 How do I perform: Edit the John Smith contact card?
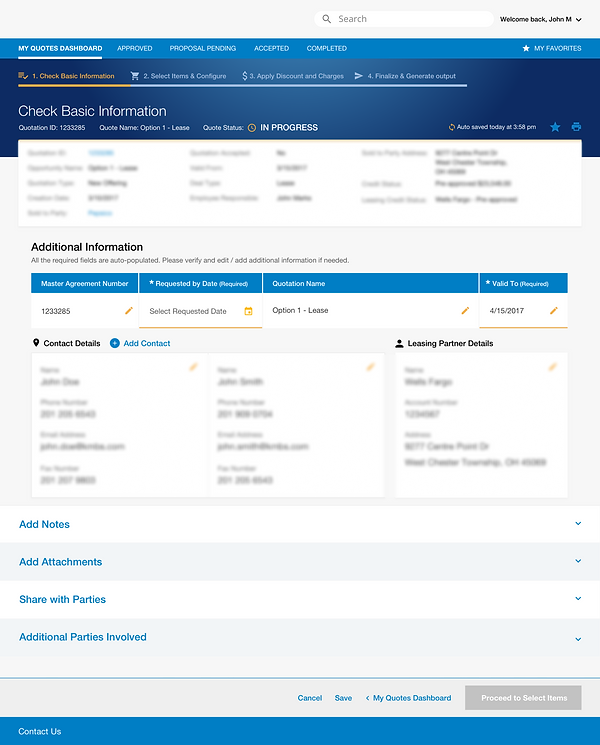pos(371,367)
